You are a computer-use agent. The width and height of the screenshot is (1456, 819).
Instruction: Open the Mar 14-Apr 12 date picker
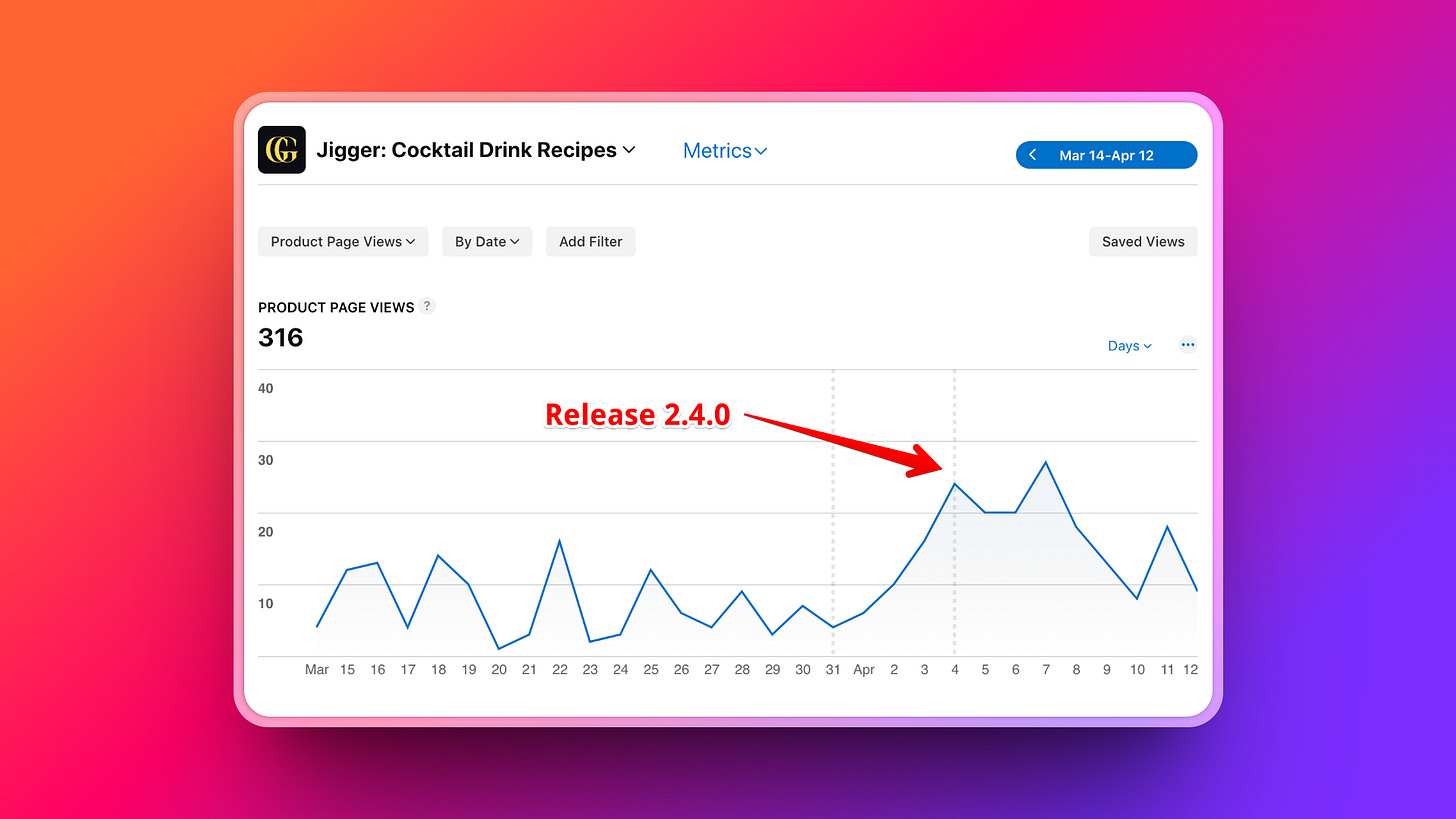[1106, 155]
